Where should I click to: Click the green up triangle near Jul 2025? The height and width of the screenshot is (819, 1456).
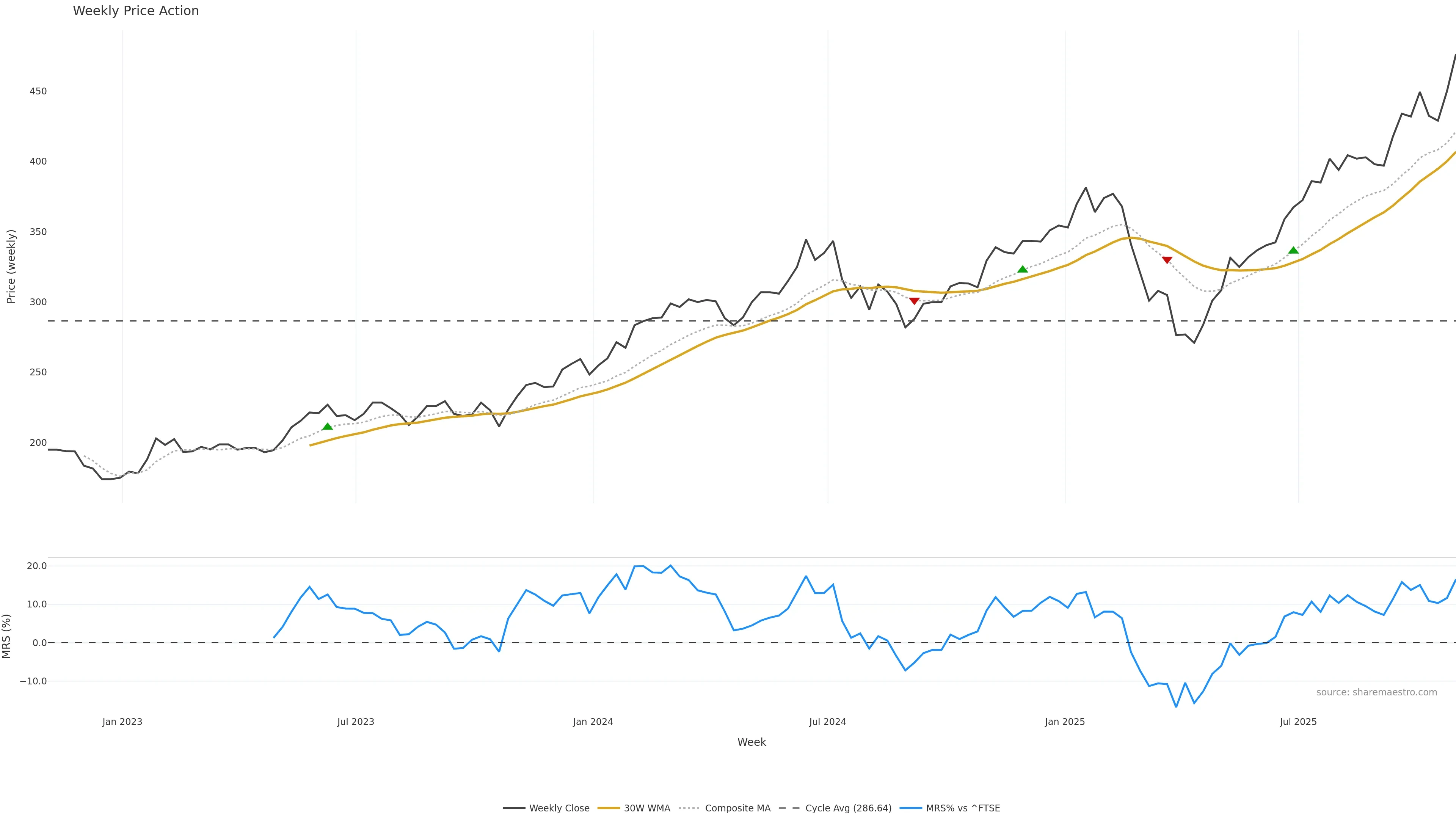1293,250
